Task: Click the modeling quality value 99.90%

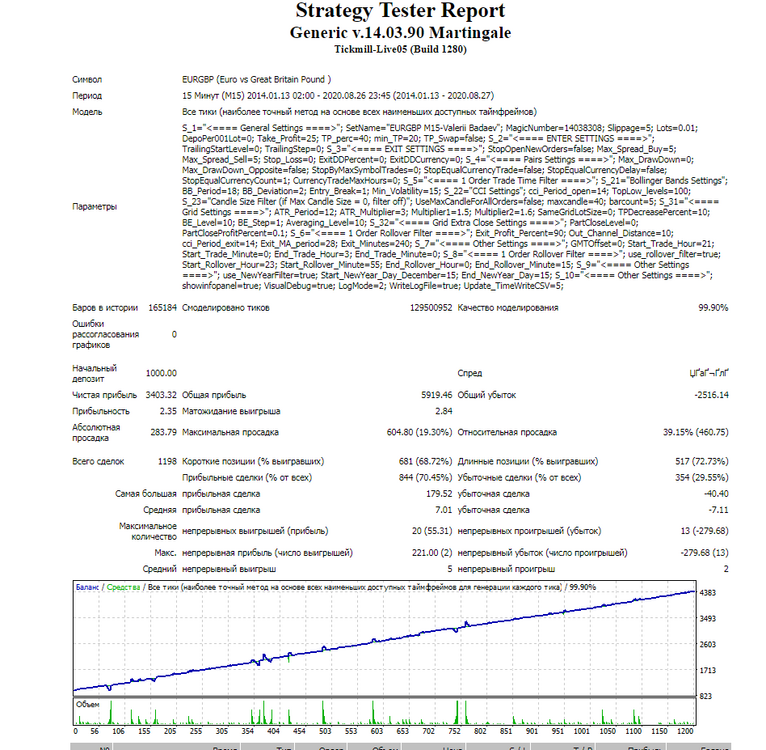Action: (x=713, y=308)
